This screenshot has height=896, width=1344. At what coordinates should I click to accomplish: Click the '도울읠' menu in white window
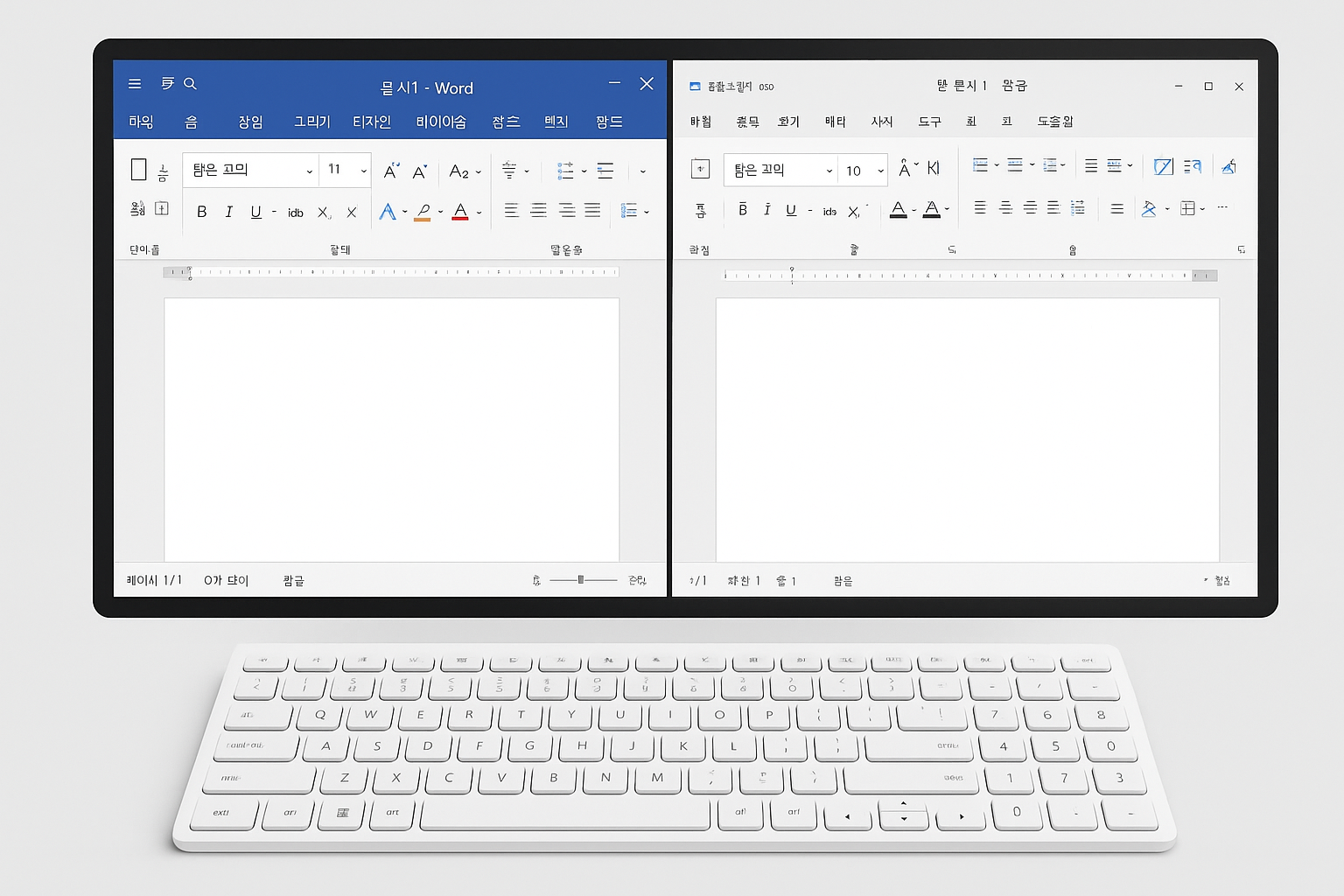(1055, 122)
